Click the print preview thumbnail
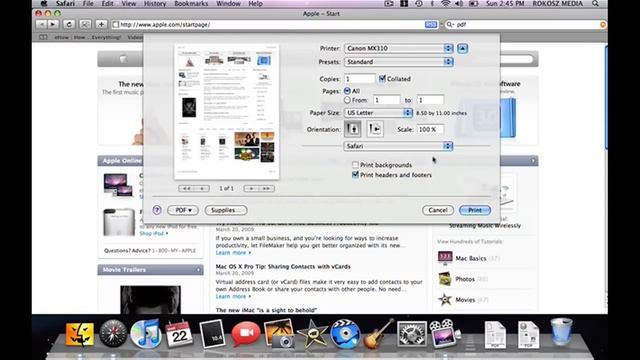 (x=227, y=111)
